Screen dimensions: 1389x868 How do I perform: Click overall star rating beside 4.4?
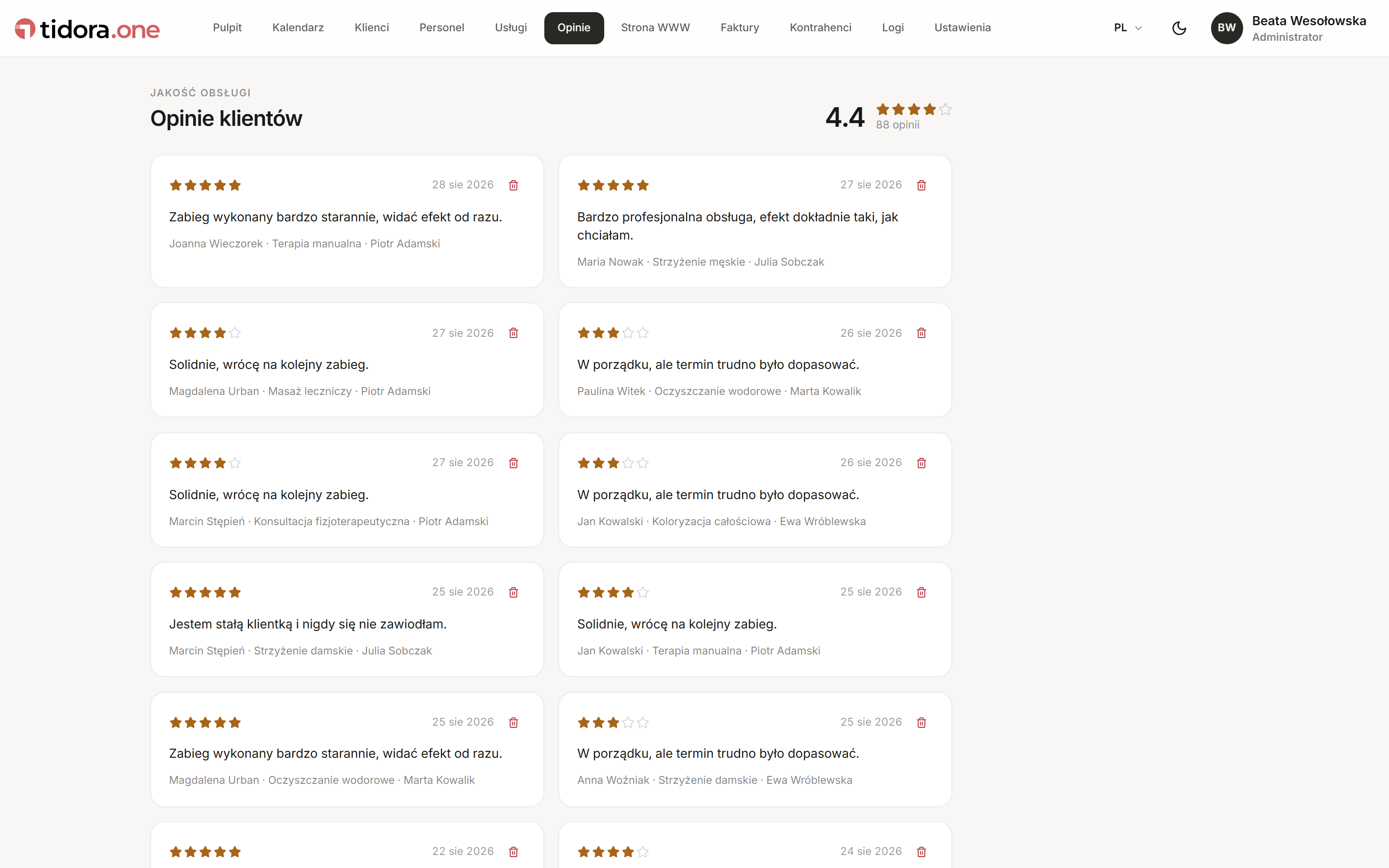(x=914, y=109)
